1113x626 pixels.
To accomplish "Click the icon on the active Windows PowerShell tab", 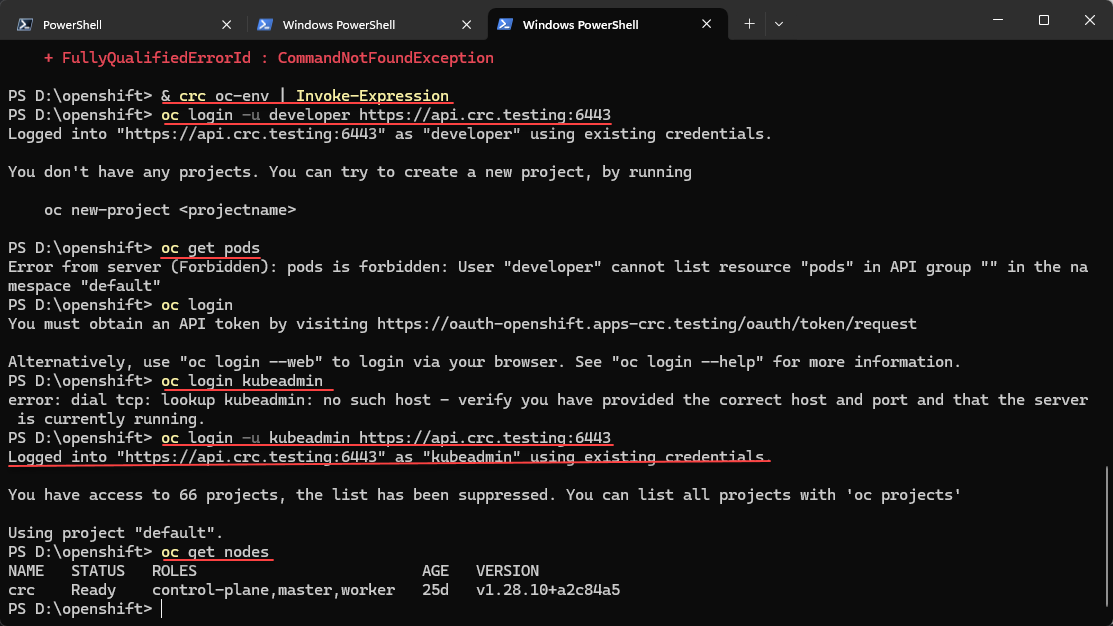I will pos(505,24).
